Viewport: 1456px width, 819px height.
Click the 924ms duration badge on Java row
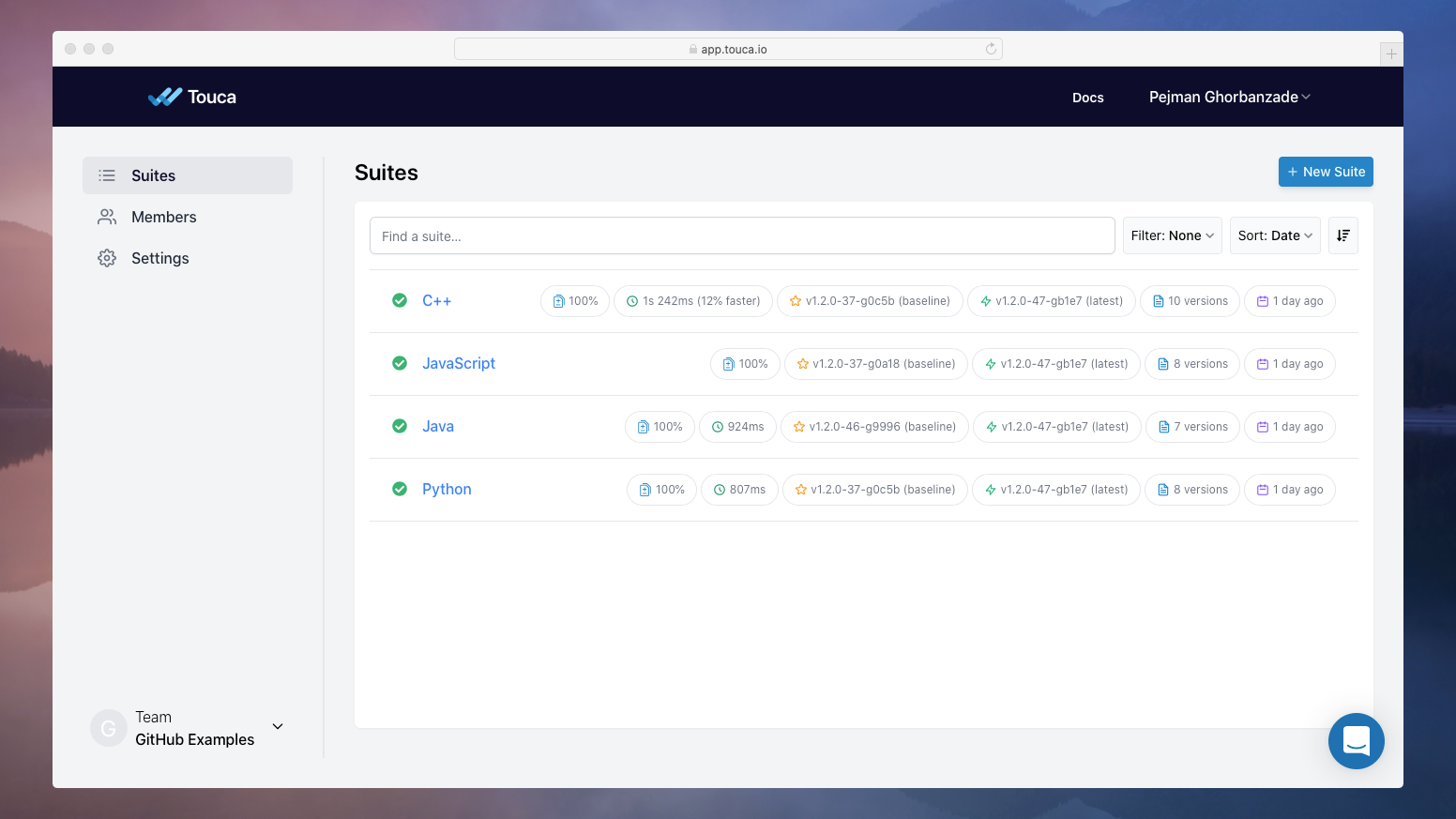pos(737,427)
